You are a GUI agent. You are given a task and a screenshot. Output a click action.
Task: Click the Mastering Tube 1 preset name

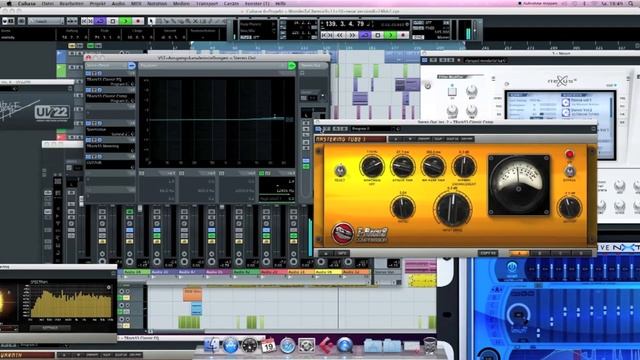[x=351, y=139]
